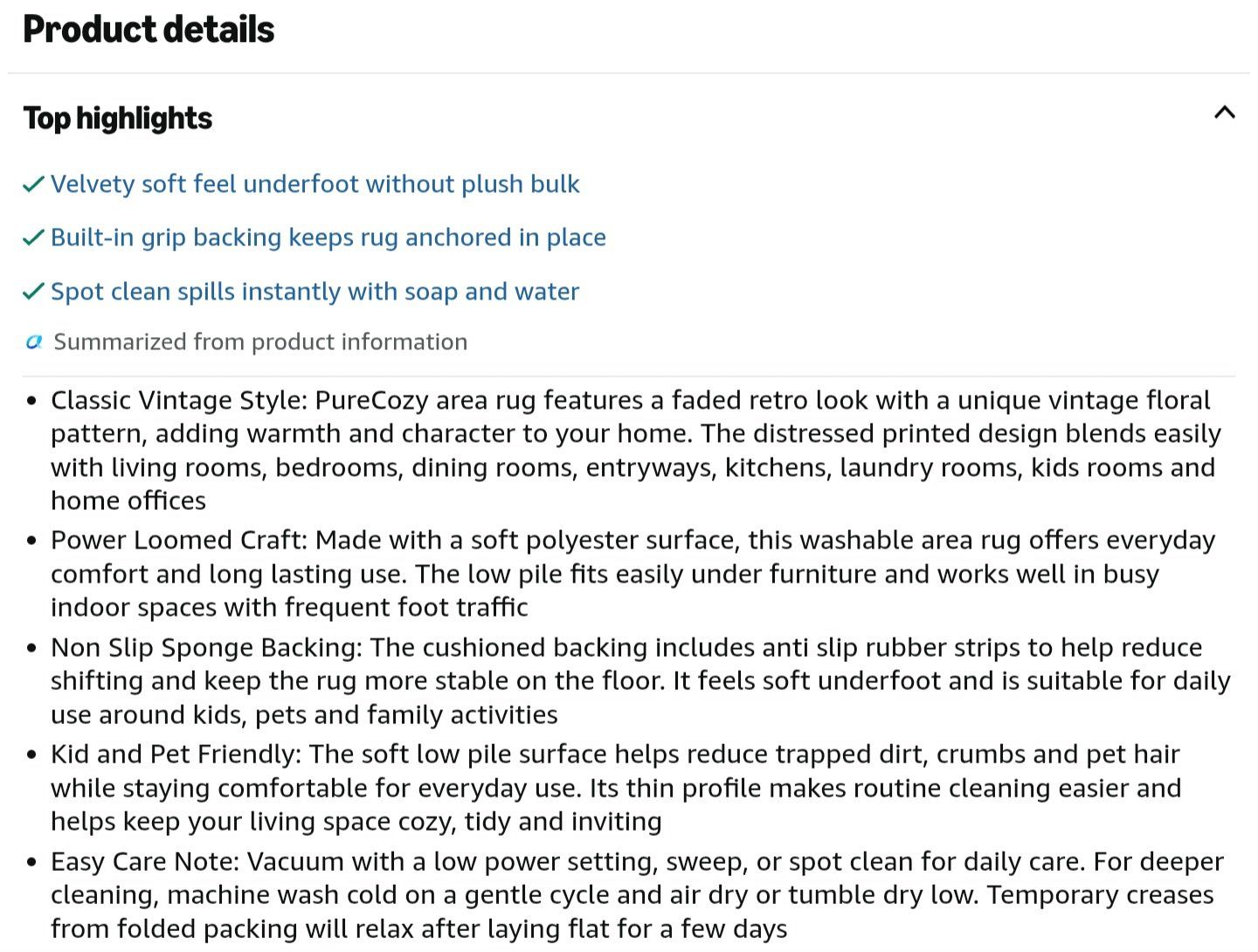Click the bullet dot before Kid and Pet Friendly
This screenshot has height=952, width=1258.
point(32,755)
